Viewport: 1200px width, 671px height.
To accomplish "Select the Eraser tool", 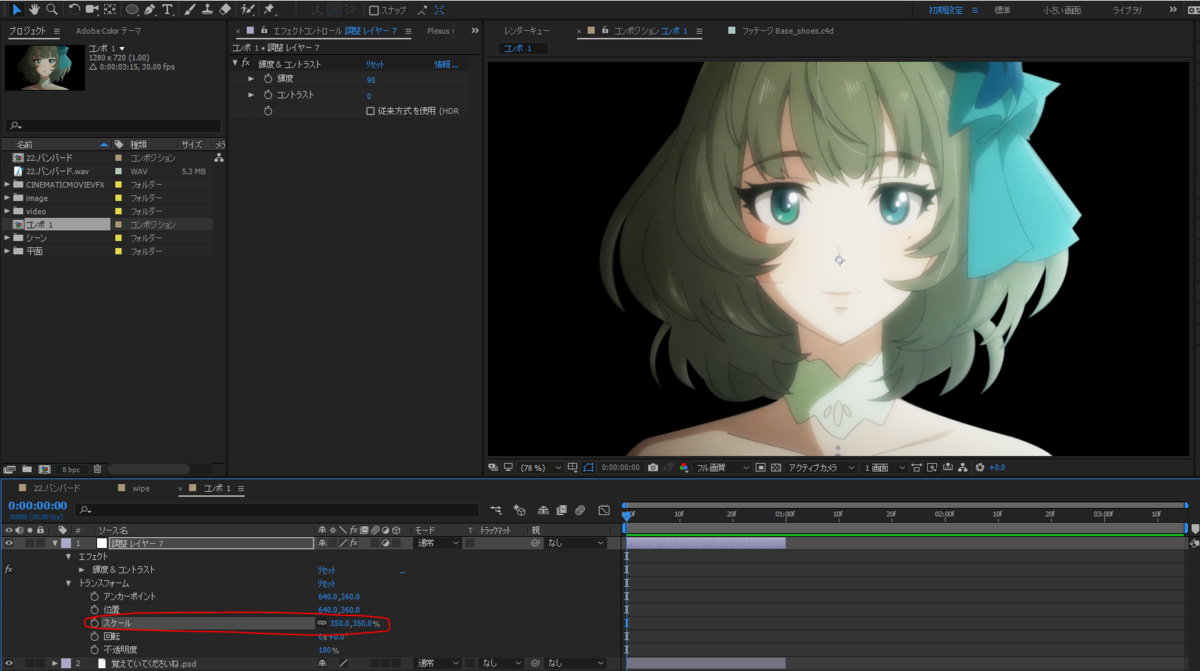I will [x=224, y=10].
